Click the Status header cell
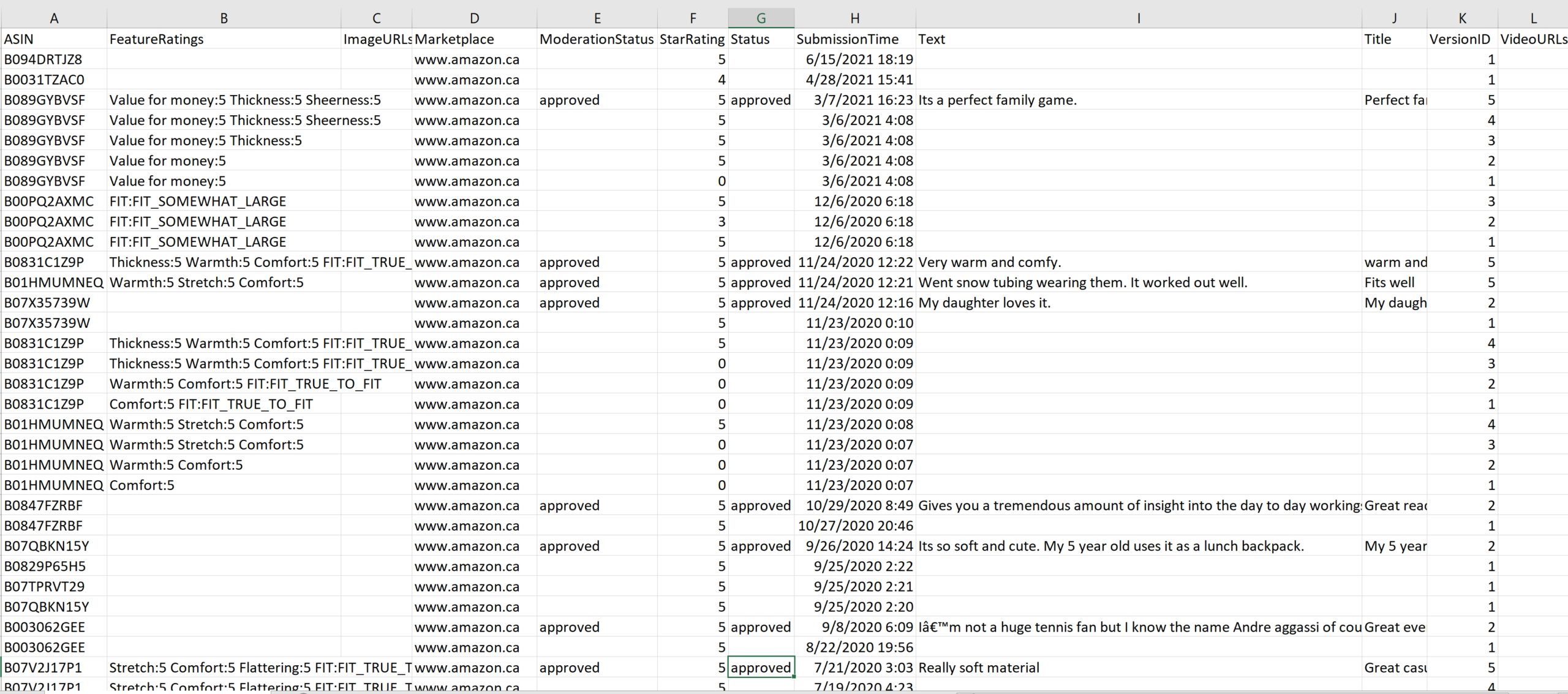1568x694 pixels. 761,39
